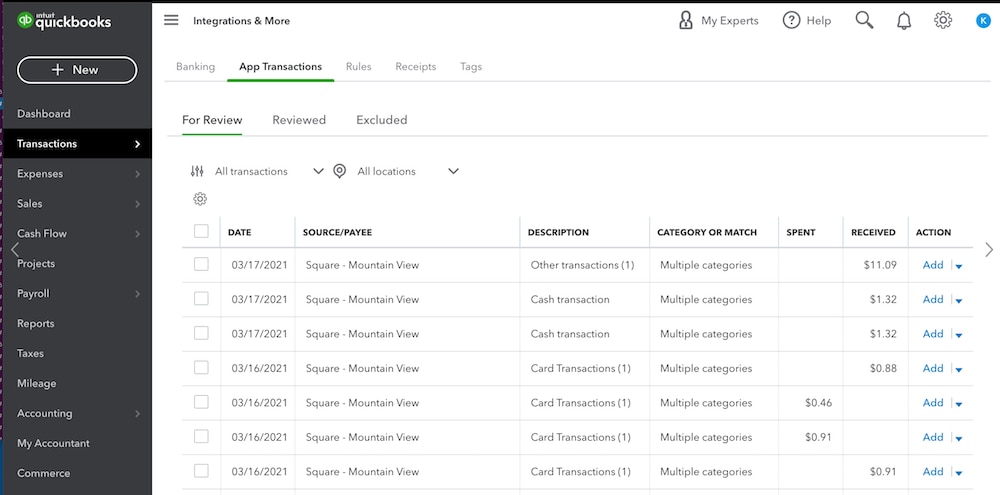Open Taxes in sidebar
Screen dimensions: 1000x495
pyautogui.click(x=31, y=353)
